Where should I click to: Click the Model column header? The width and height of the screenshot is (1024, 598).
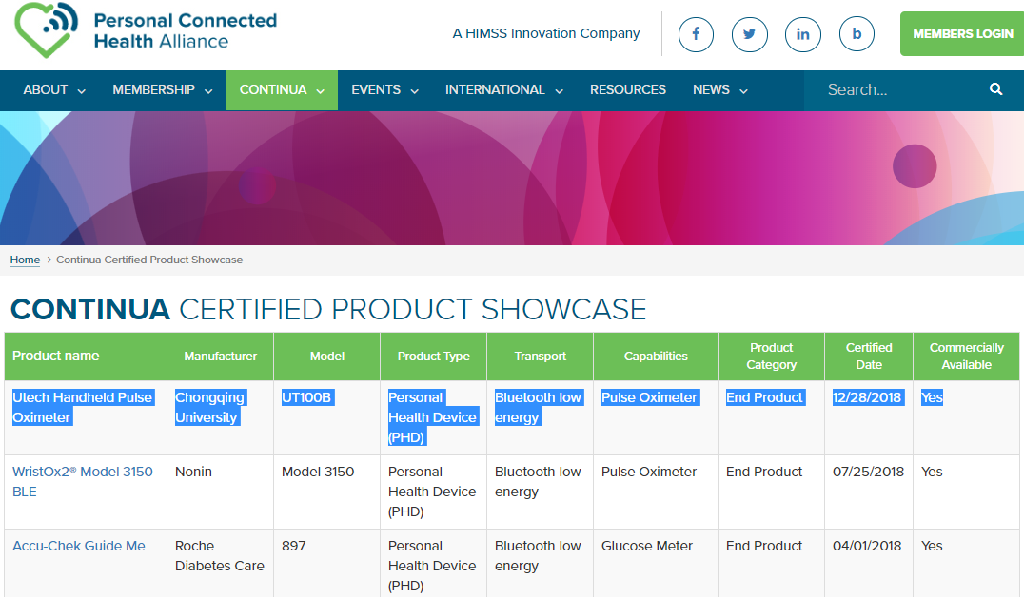point(327,356)
